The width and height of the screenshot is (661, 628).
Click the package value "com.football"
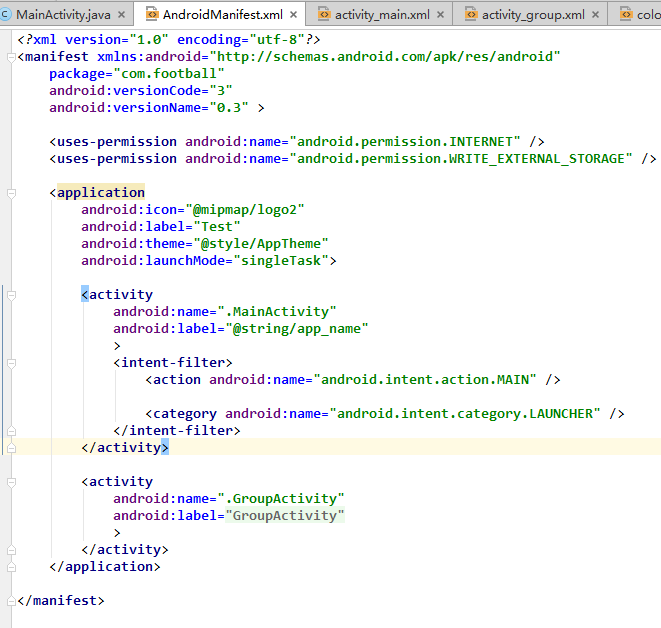tap(169, 74)
